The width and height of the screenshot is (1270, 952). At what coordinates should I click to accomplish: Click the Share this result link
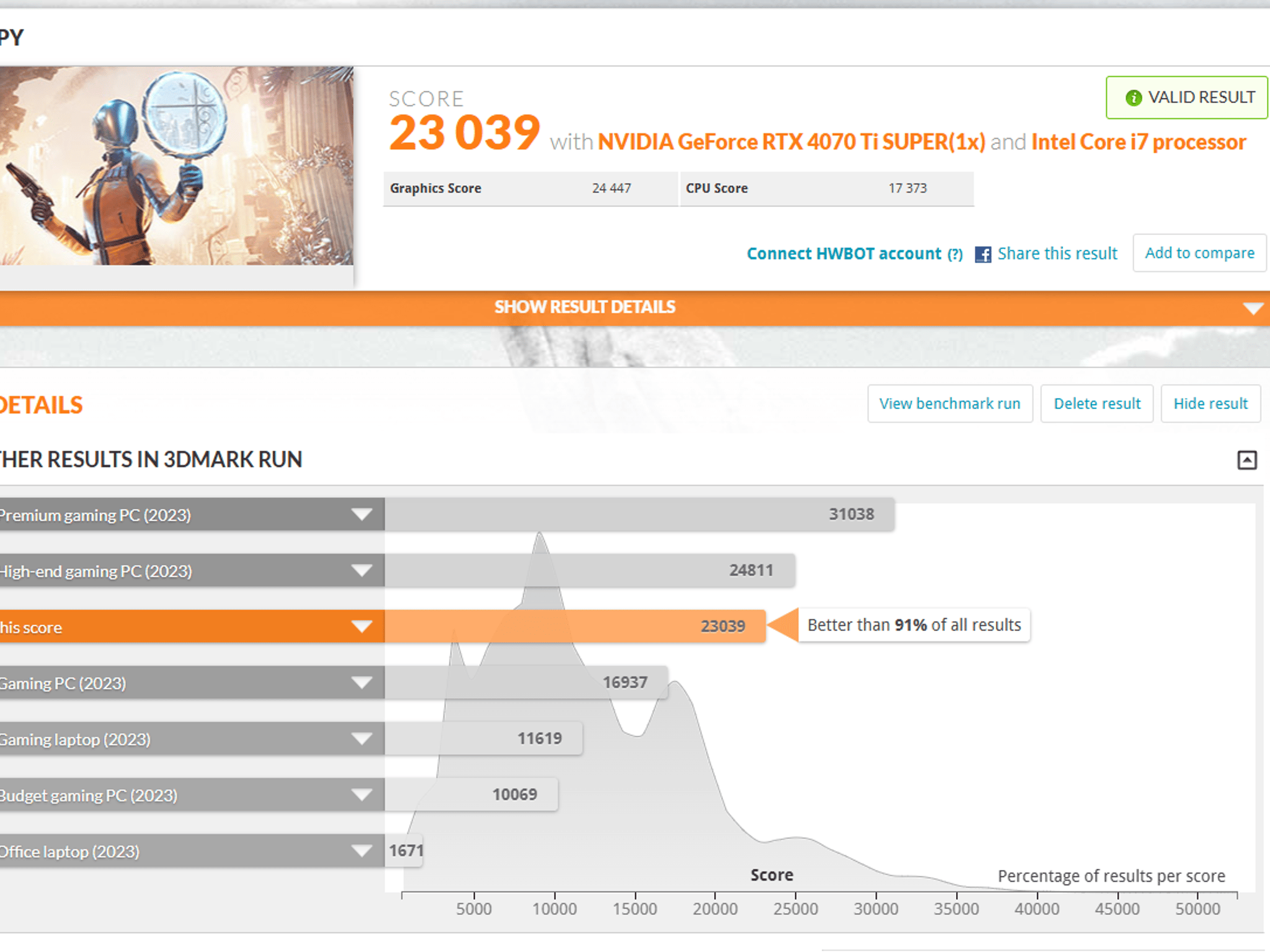pos(1057,253)
